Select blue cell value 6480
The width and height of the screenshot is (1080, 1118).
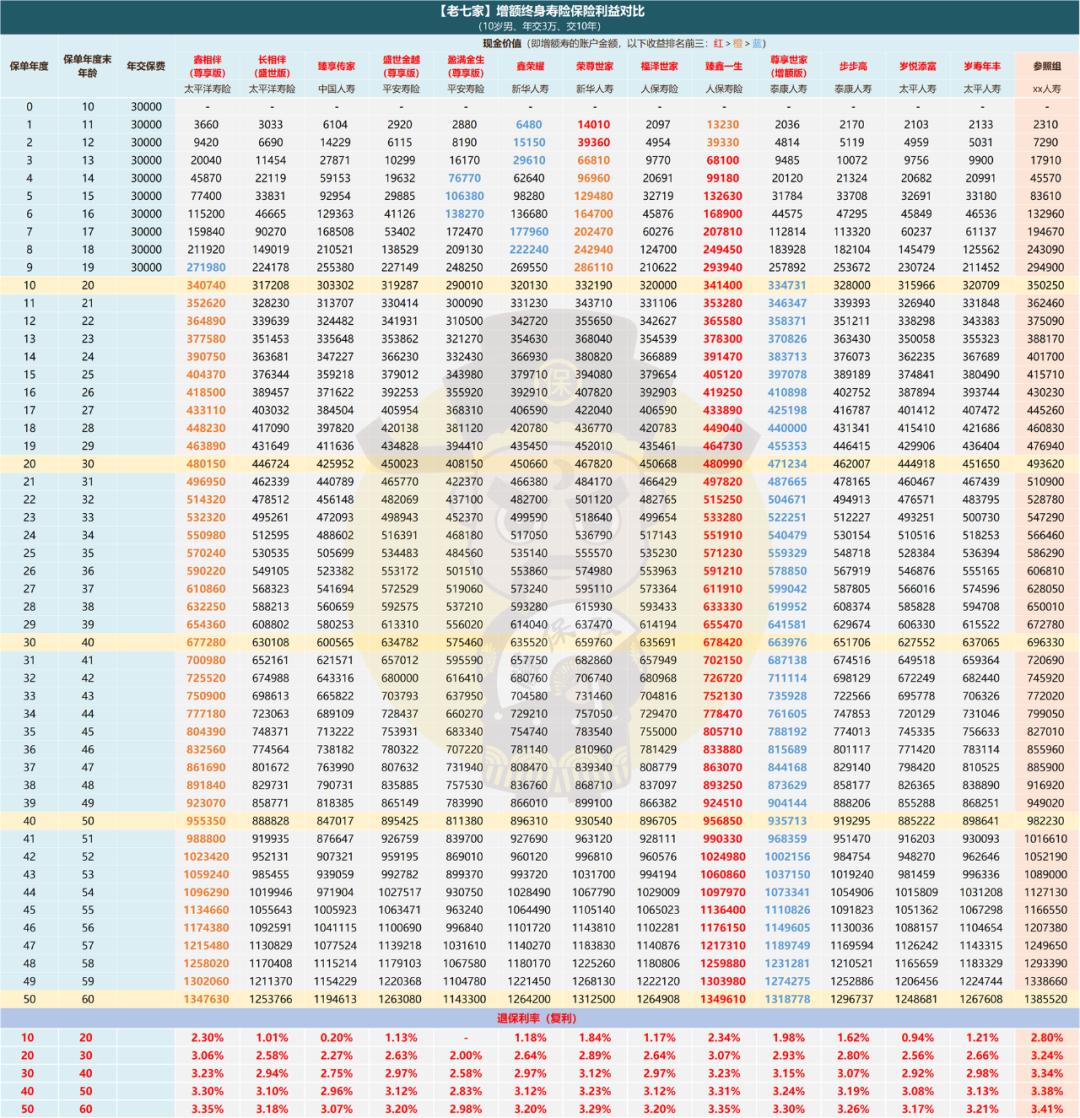point(529,125)
